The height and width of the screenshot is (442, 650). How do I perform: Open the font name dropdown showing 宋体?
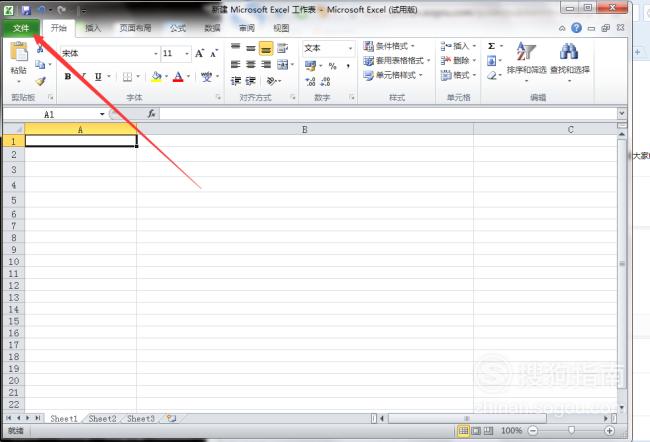point(155,53)
